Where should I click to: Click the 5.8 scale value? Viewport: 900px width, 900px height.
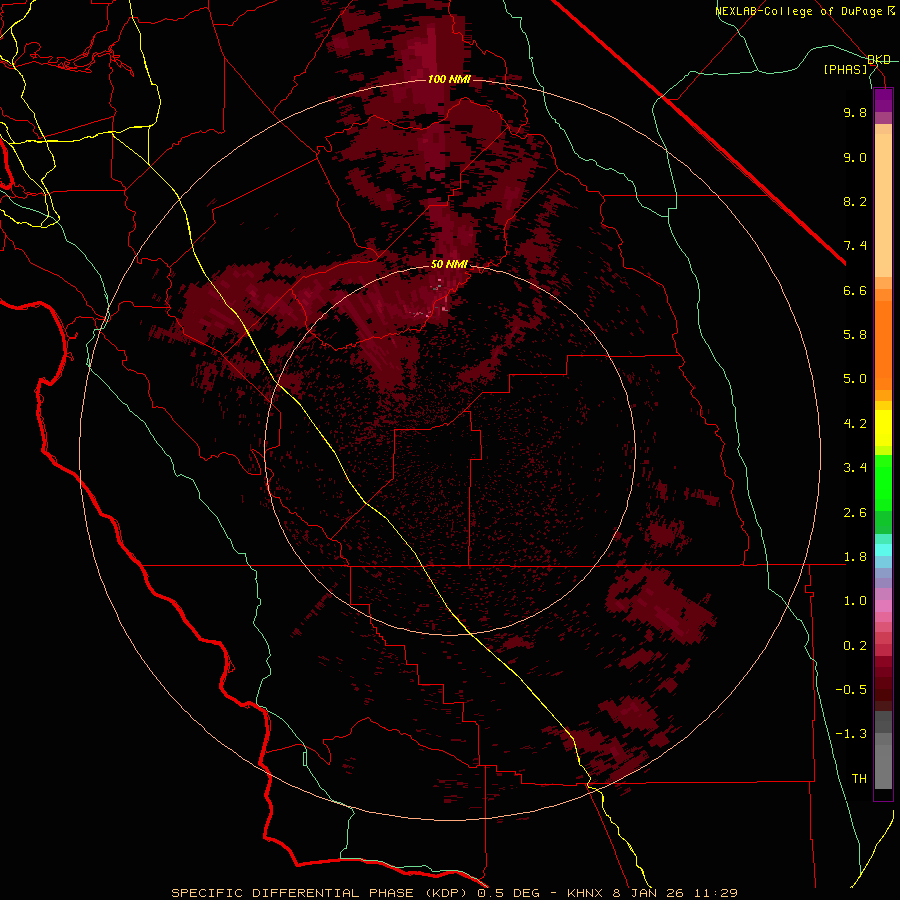(855, 335)
